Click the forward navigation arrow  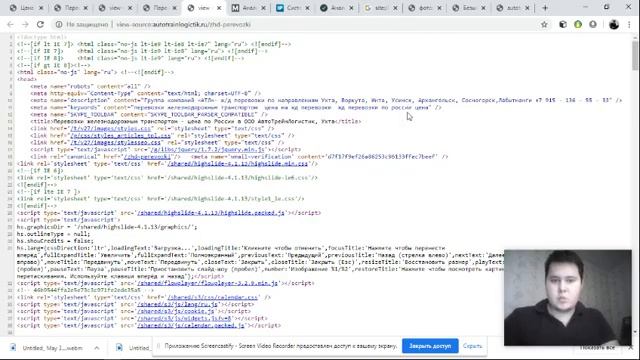click(x=25, y=24)
